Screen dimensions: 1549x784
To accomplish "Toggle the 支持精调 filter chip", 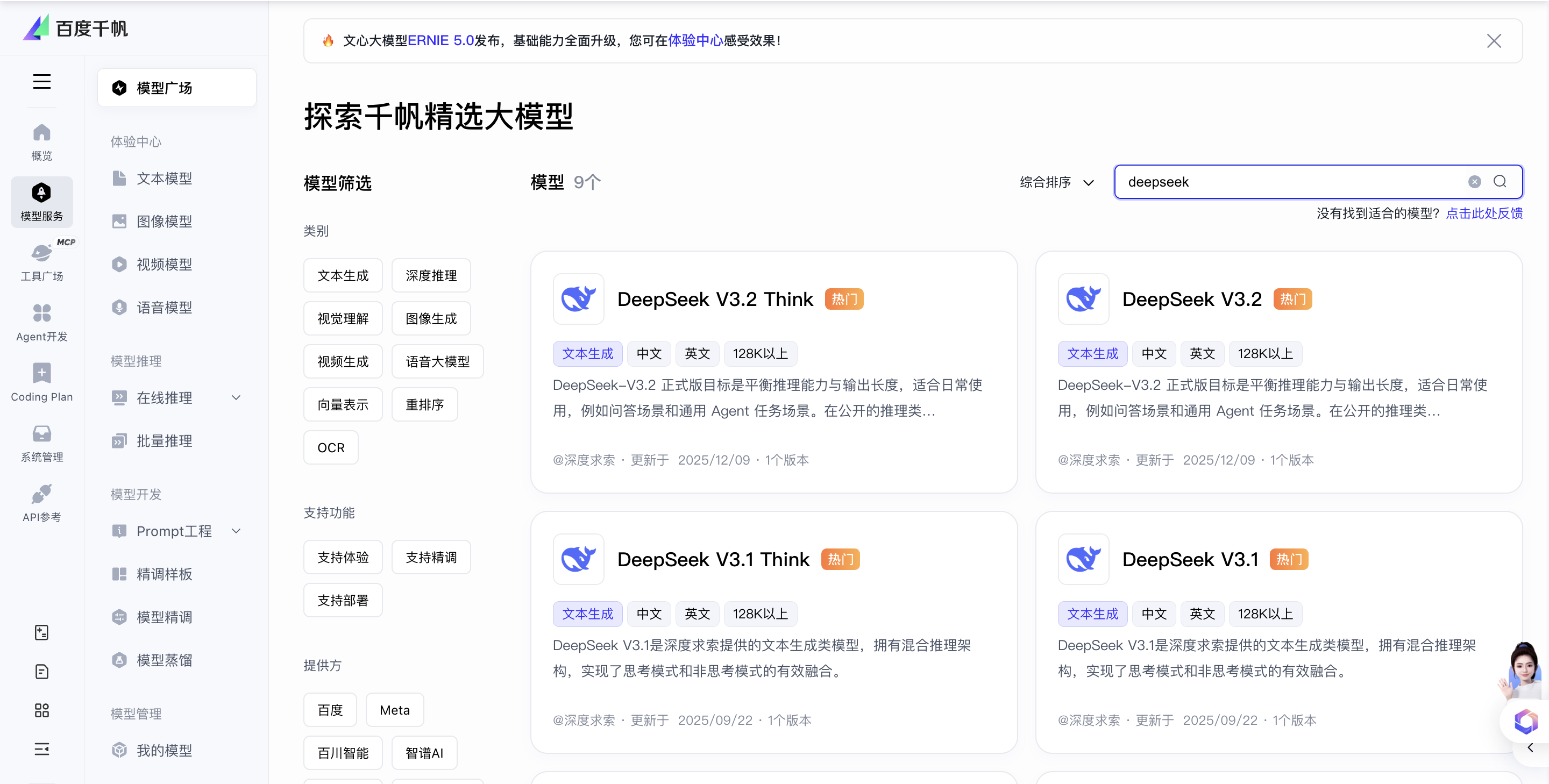I will click(430, 557).
